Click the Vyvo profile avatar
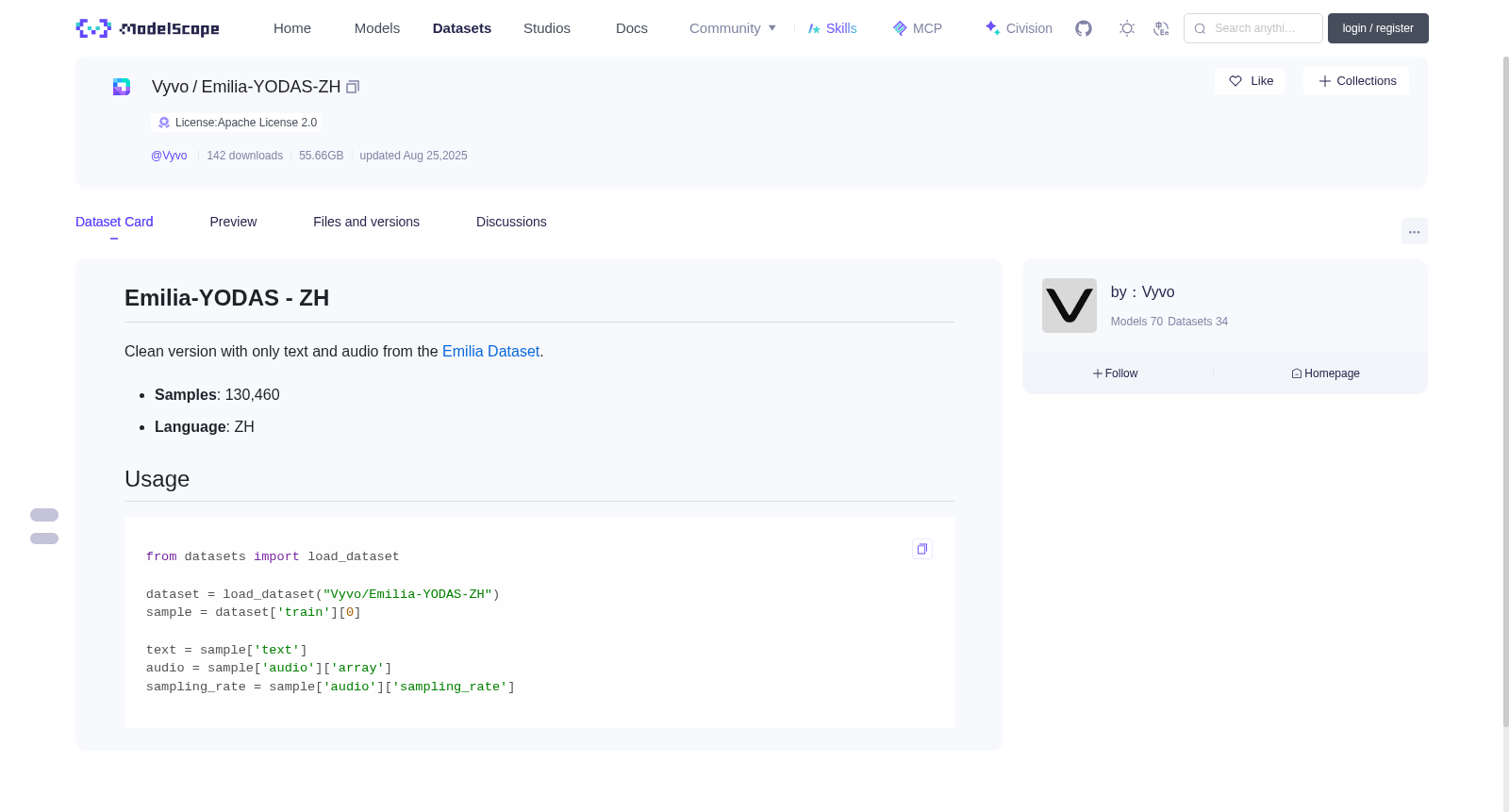The image size is (1509, 812). pyautogui.click(x=1070, y=306)
